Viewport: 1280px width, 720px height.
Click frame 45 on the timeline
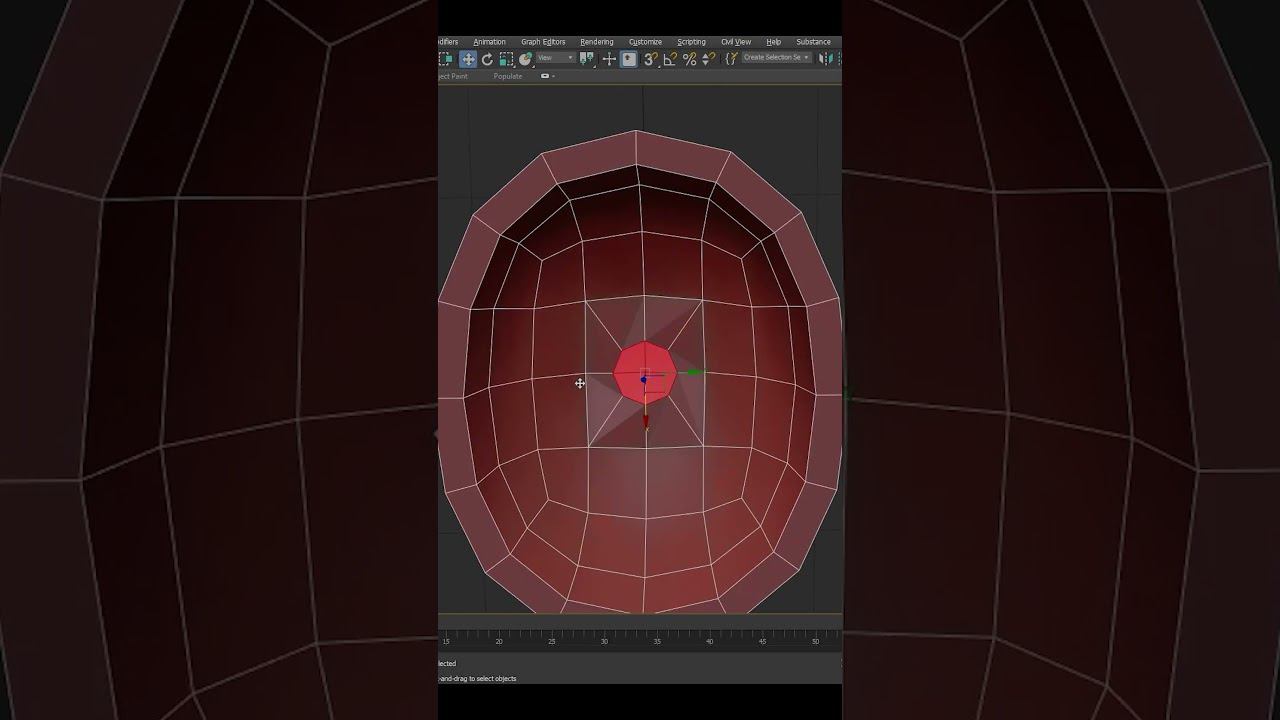pos(762,641)
